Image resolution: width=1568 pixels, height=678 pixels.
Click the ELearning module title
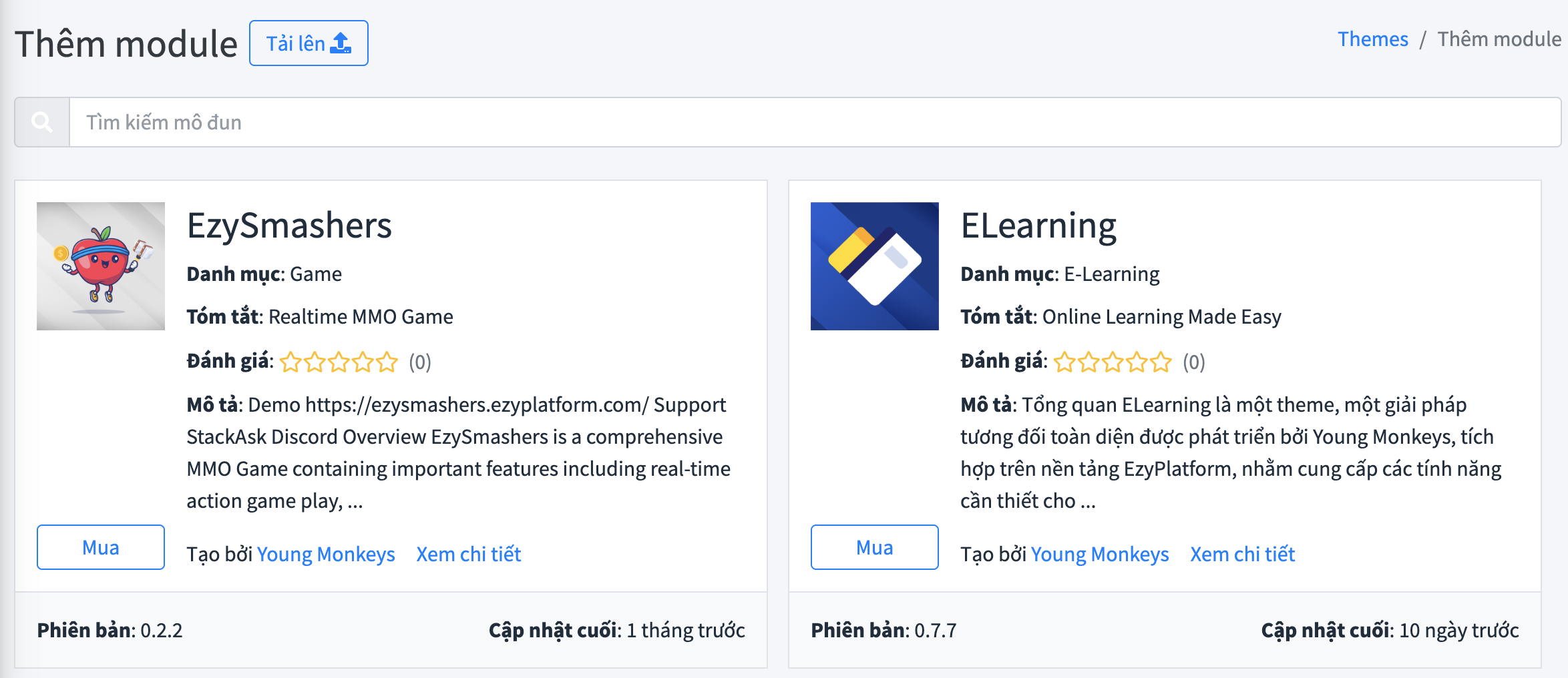click(x=1038, y=226)
